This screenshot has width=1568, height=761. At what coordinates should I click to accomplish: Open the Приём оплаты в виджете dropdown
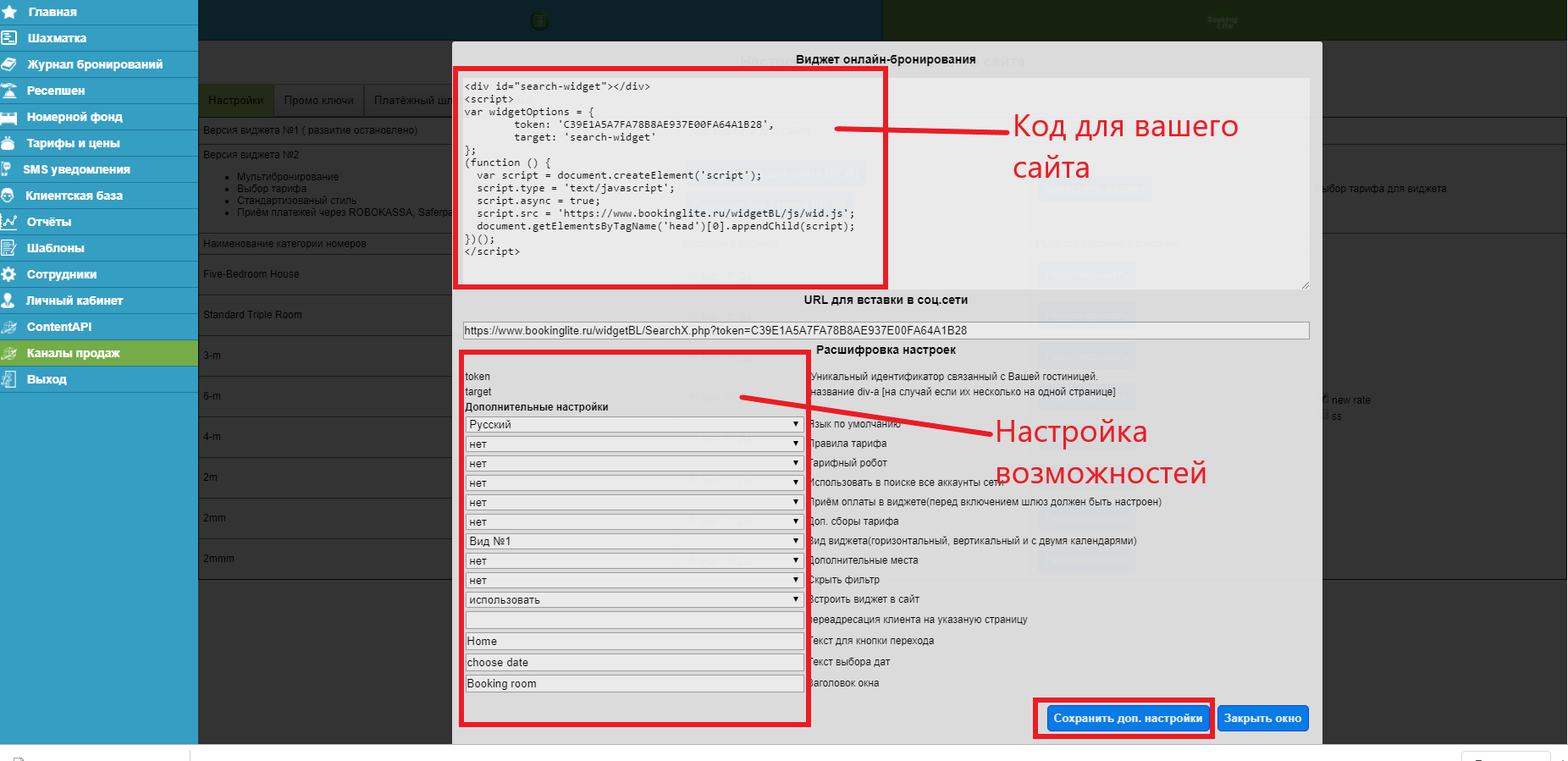[x=634, y=502]
